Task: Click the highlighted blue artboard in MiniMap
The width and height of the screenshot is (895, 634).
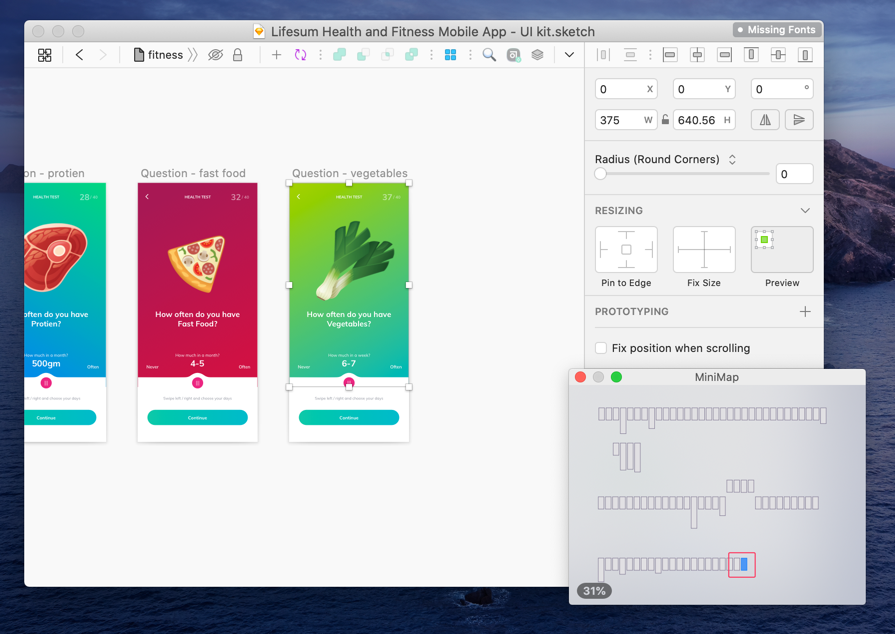Action: click(x=744, y=564)
